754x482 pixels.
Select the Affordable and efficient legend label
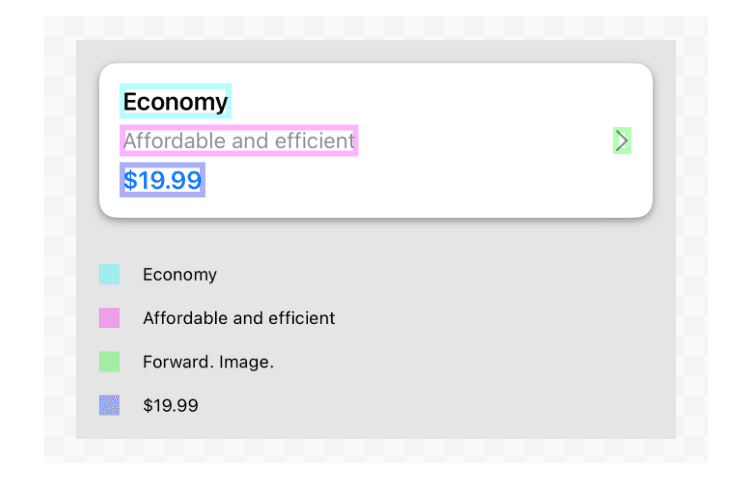(x=238, y=318)
